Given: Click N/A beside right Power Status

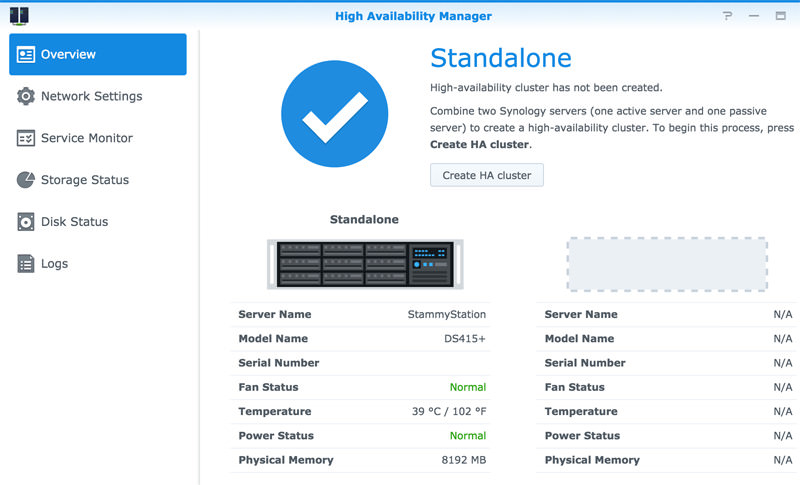Looking at the screenshot, I should [x=783, y=436].
